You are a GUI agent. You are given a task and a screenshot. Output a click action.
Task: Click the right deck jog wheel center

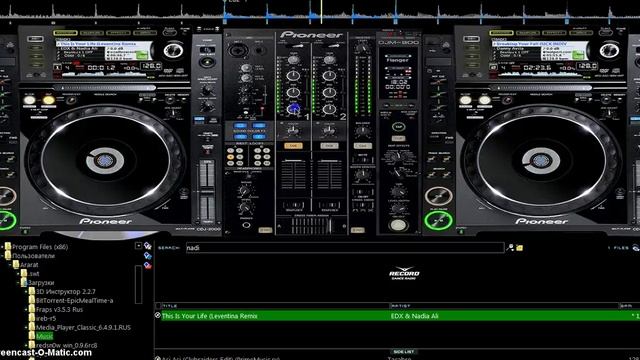coord(541,160)
